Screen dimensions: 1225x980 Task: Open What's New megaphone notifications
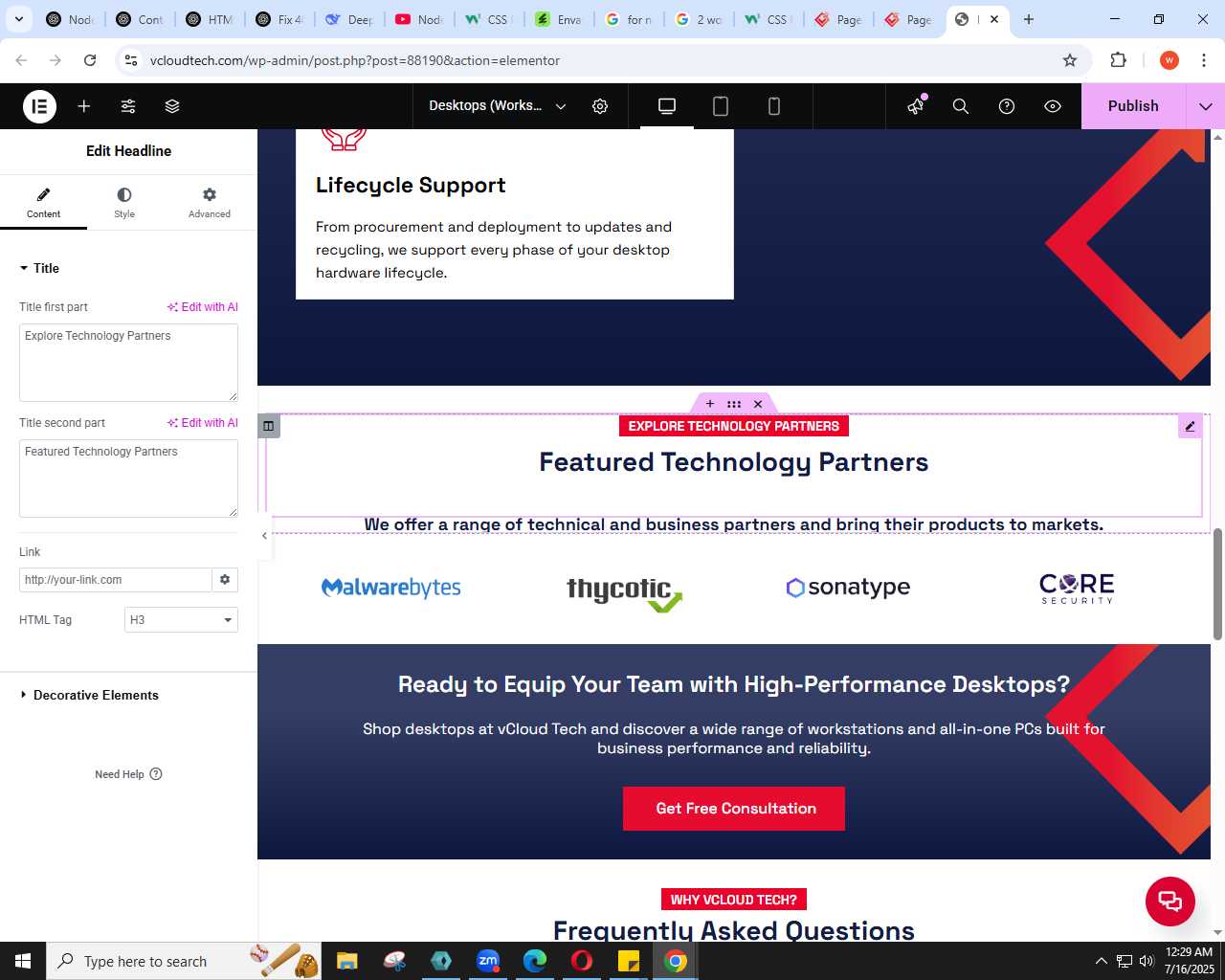[x=917, y=106]
